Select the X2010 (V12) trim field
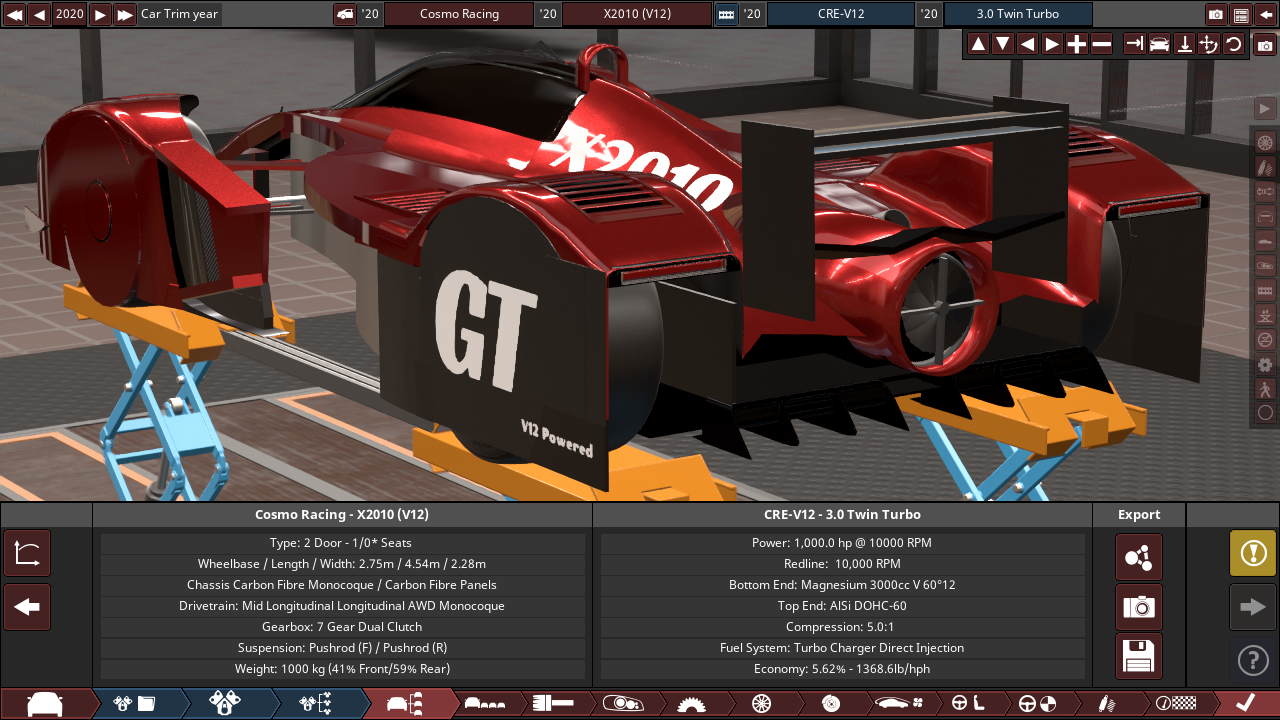 pyautogui.click(x=637, y=14)
